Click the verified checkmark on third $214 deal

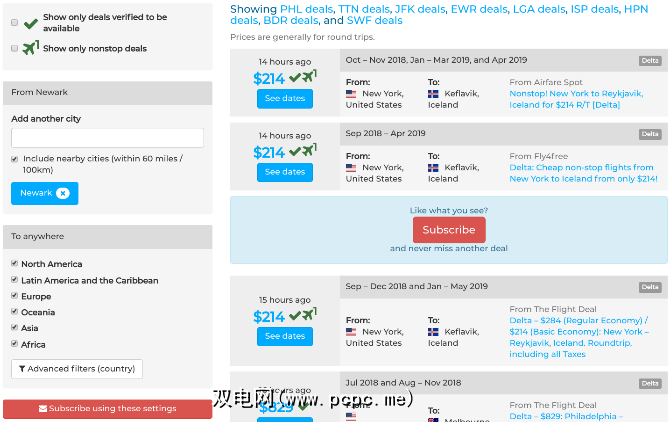click(x=295, y=315)
